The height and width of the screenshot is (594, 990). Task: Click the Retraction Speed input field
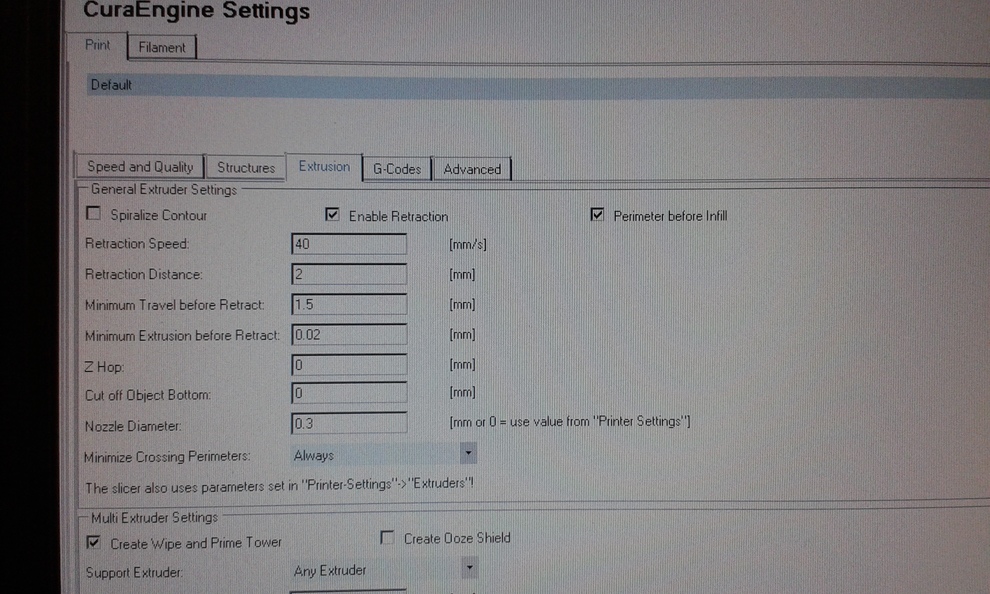point(349,244)
